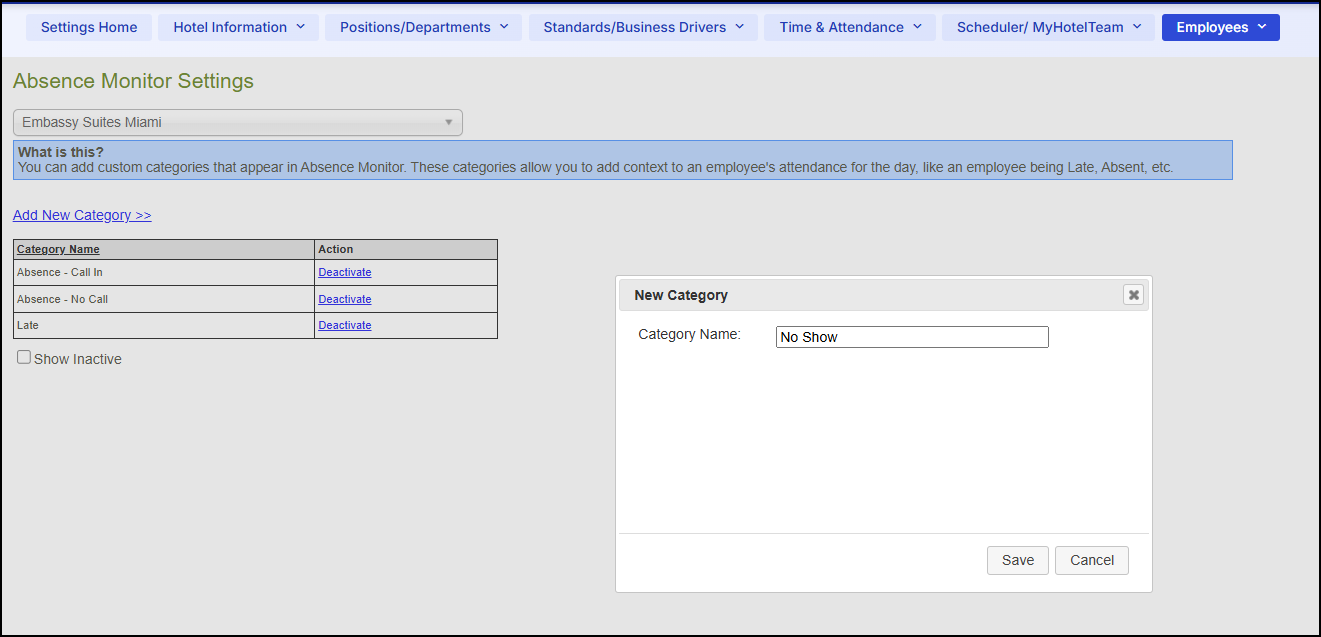The width and height of the screenshot is (1321, 637).
Task: Sort by Category Name column header
Action: [x=58, y=249]
